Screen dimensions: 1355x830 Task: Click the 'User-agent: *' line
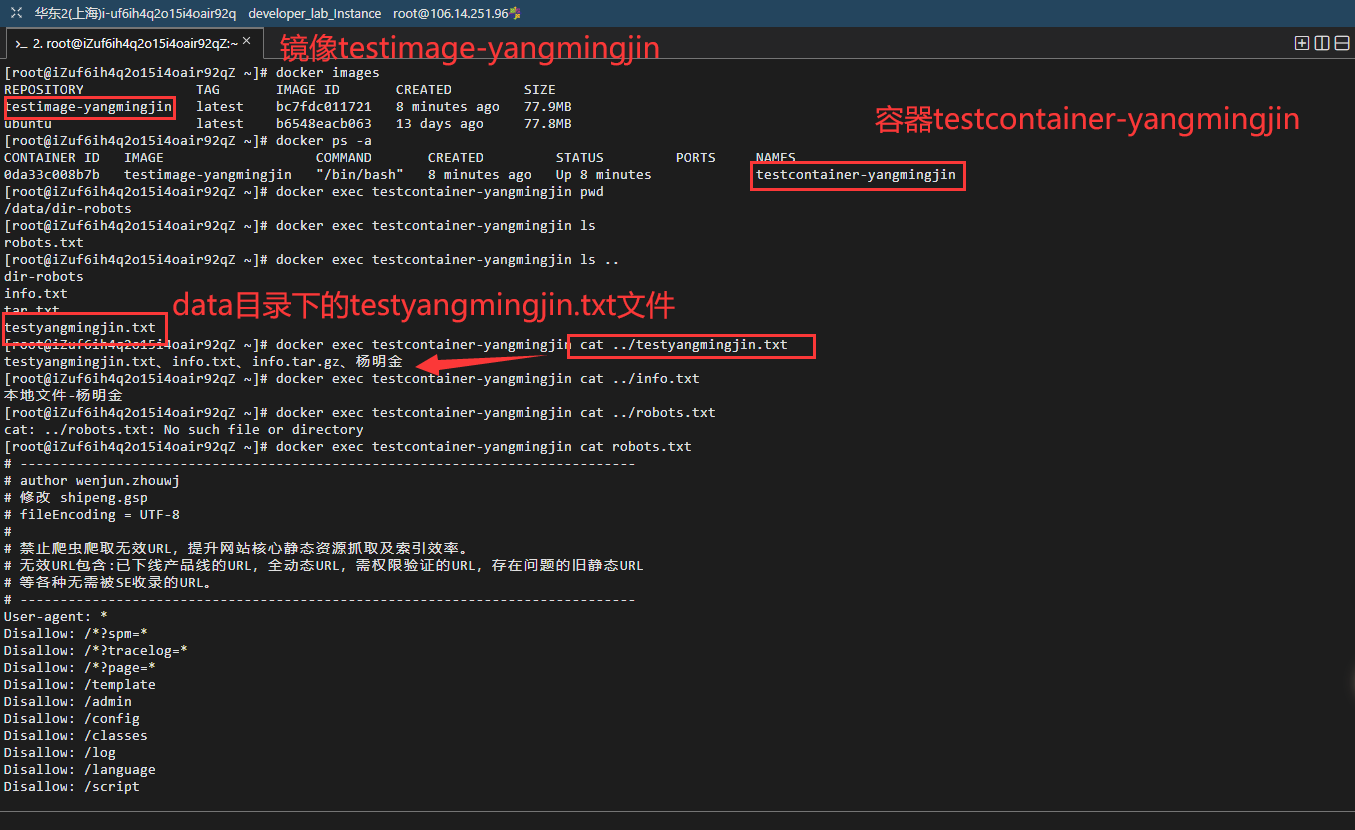(56, 617)
